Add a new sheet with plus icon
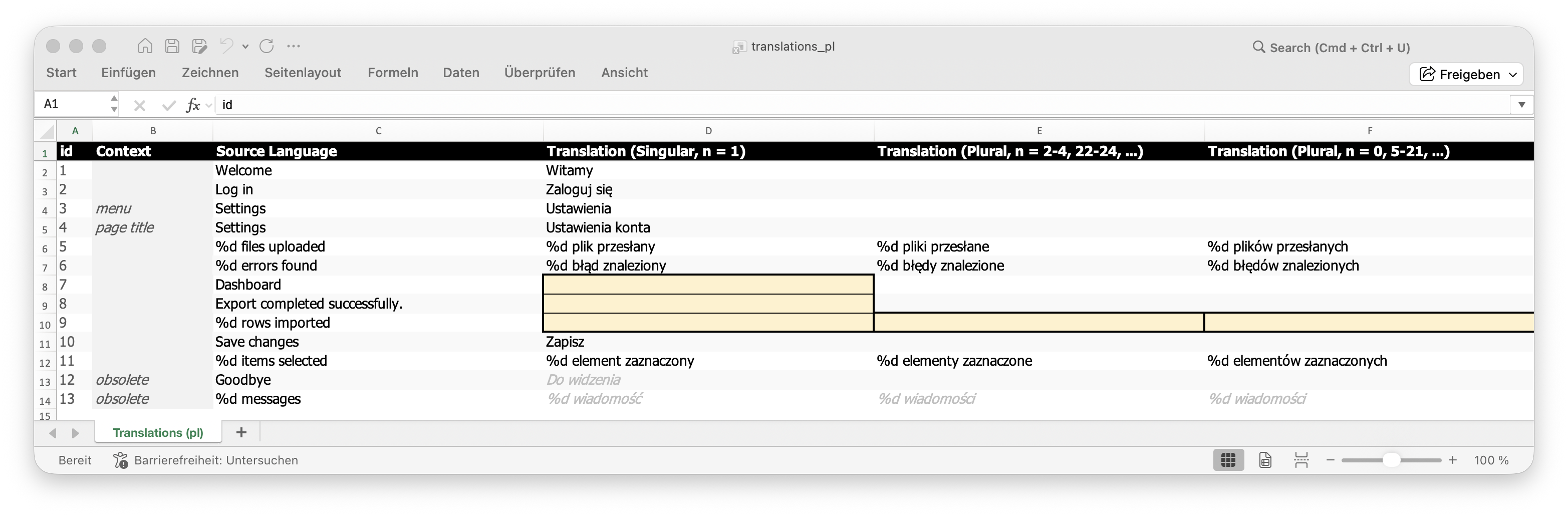 [241, 432]
